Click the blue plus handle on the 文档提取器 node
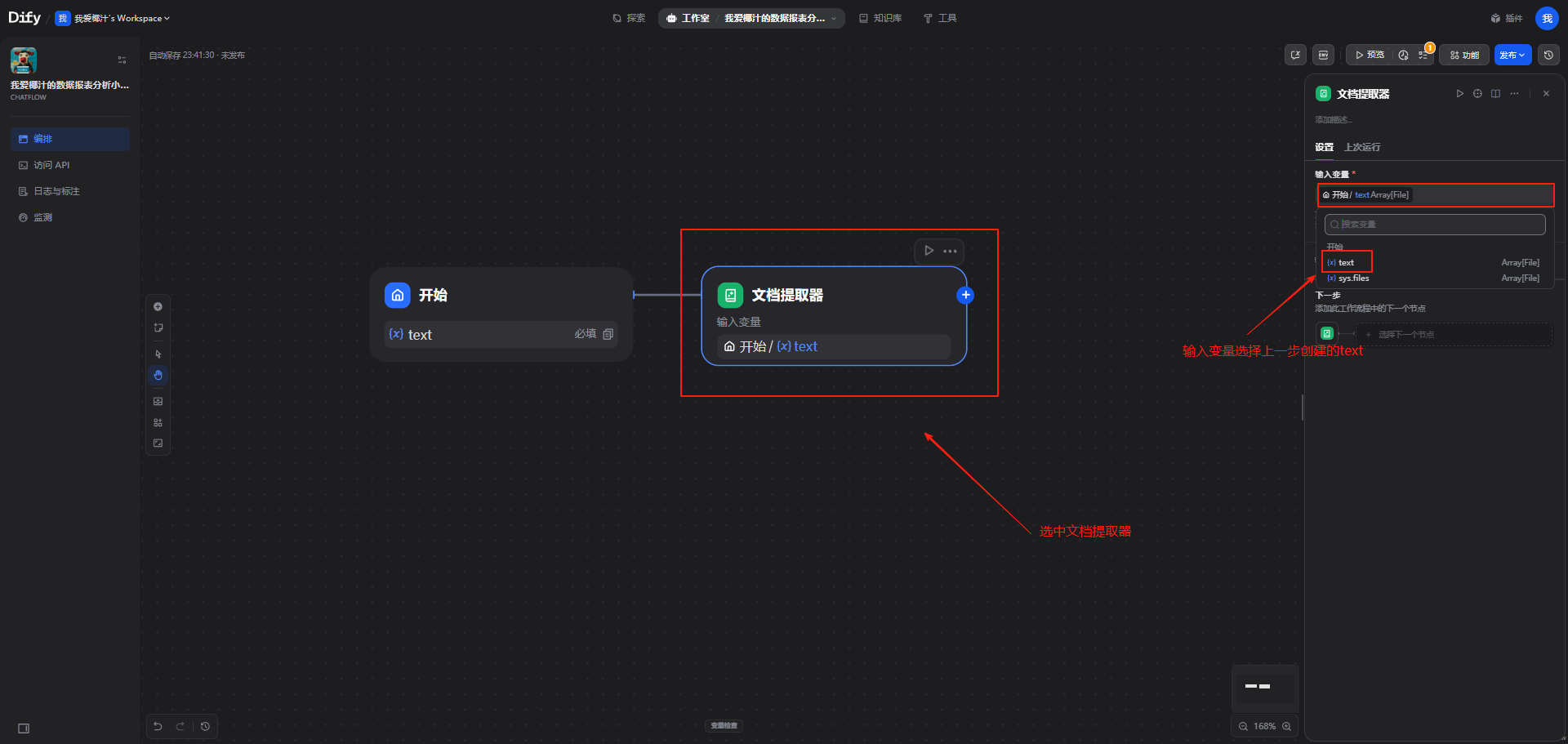Image resolution: width=1568 pixels, height=744 pixels. [965, 295]
